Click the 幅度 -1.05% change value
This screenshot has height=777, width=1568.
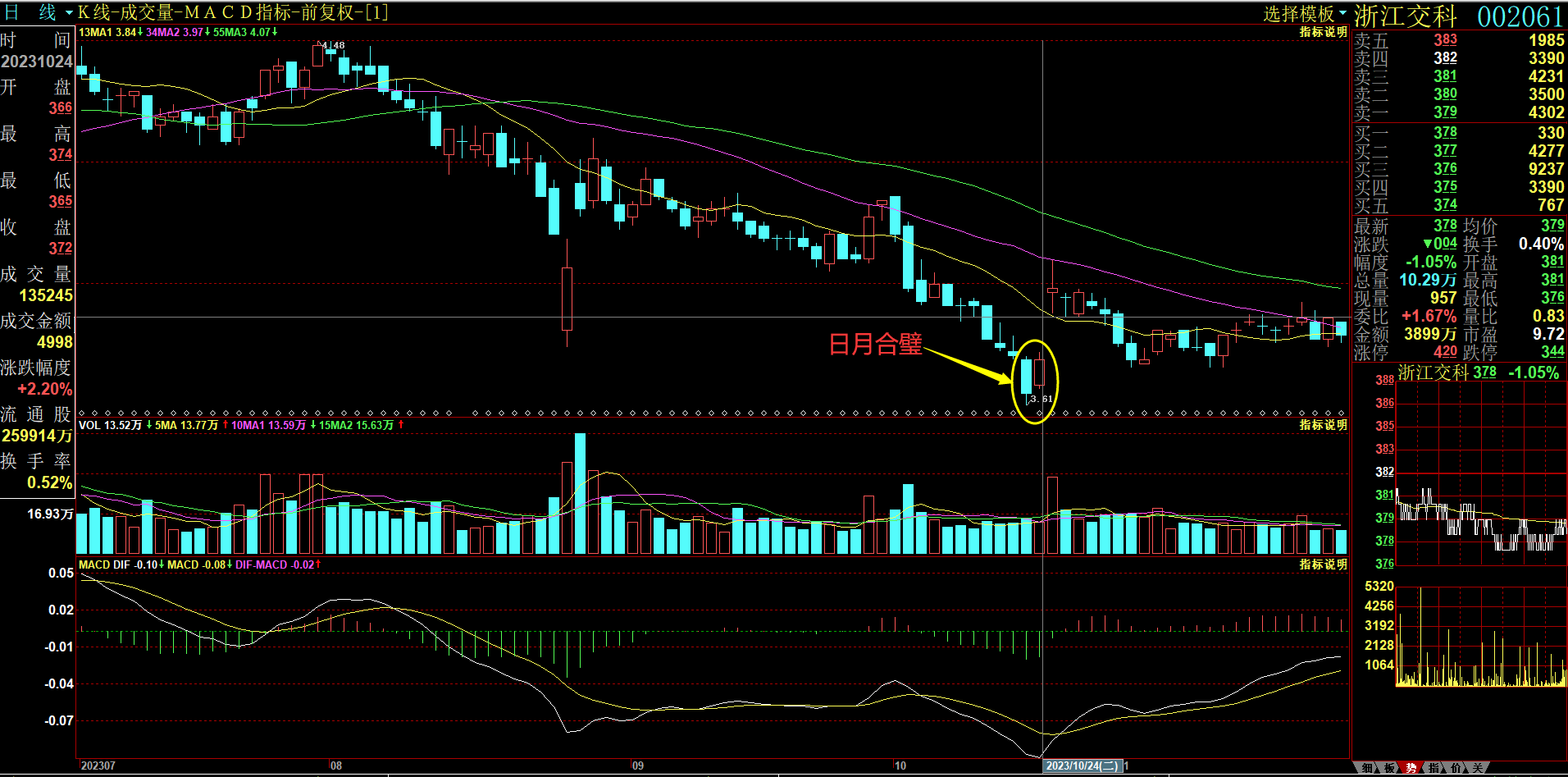[x=1431, y=263]
